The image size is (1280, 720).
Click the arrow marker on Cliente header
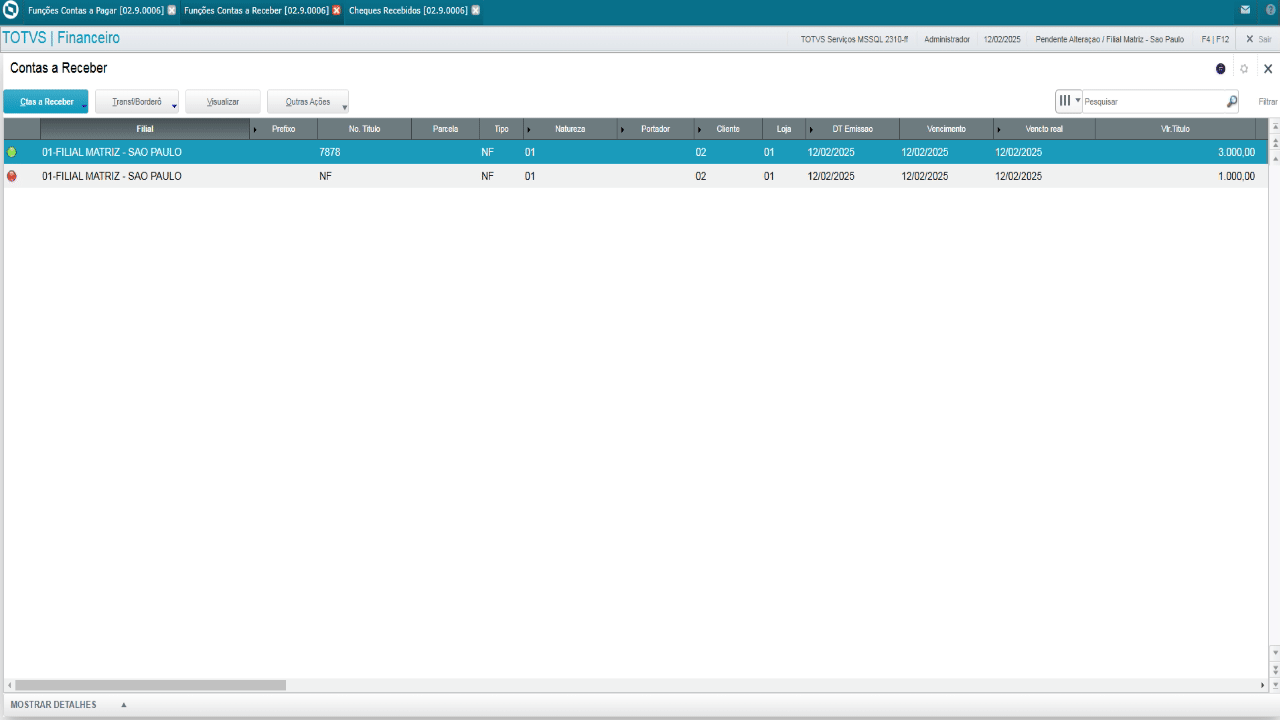pyautogui.click(x=699, y=130)
